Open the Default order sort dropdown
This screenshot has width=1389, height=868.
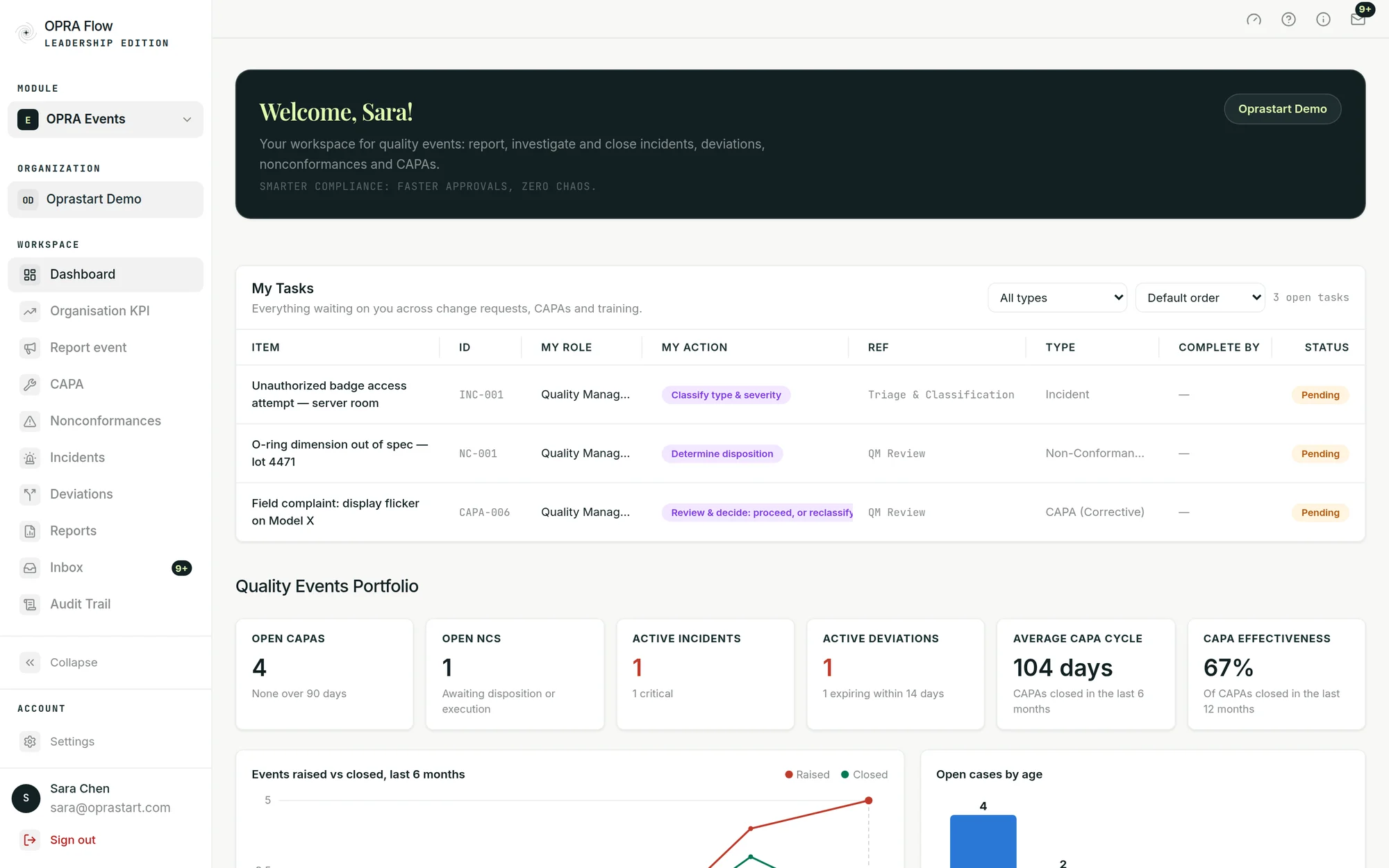tap(1199, 298)
